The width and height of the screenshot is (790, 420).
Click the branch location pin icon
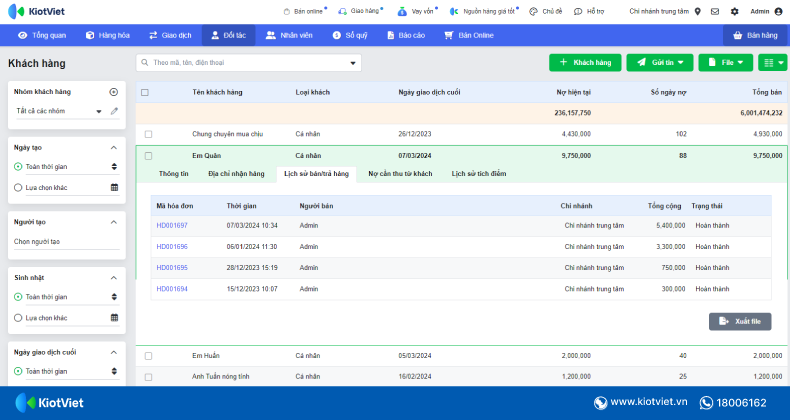point(698,11)
